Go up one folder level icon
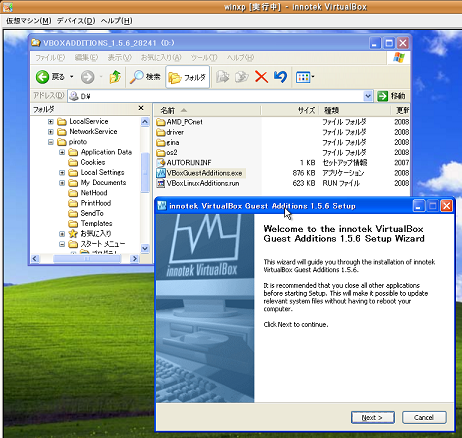 coord(115,77)
